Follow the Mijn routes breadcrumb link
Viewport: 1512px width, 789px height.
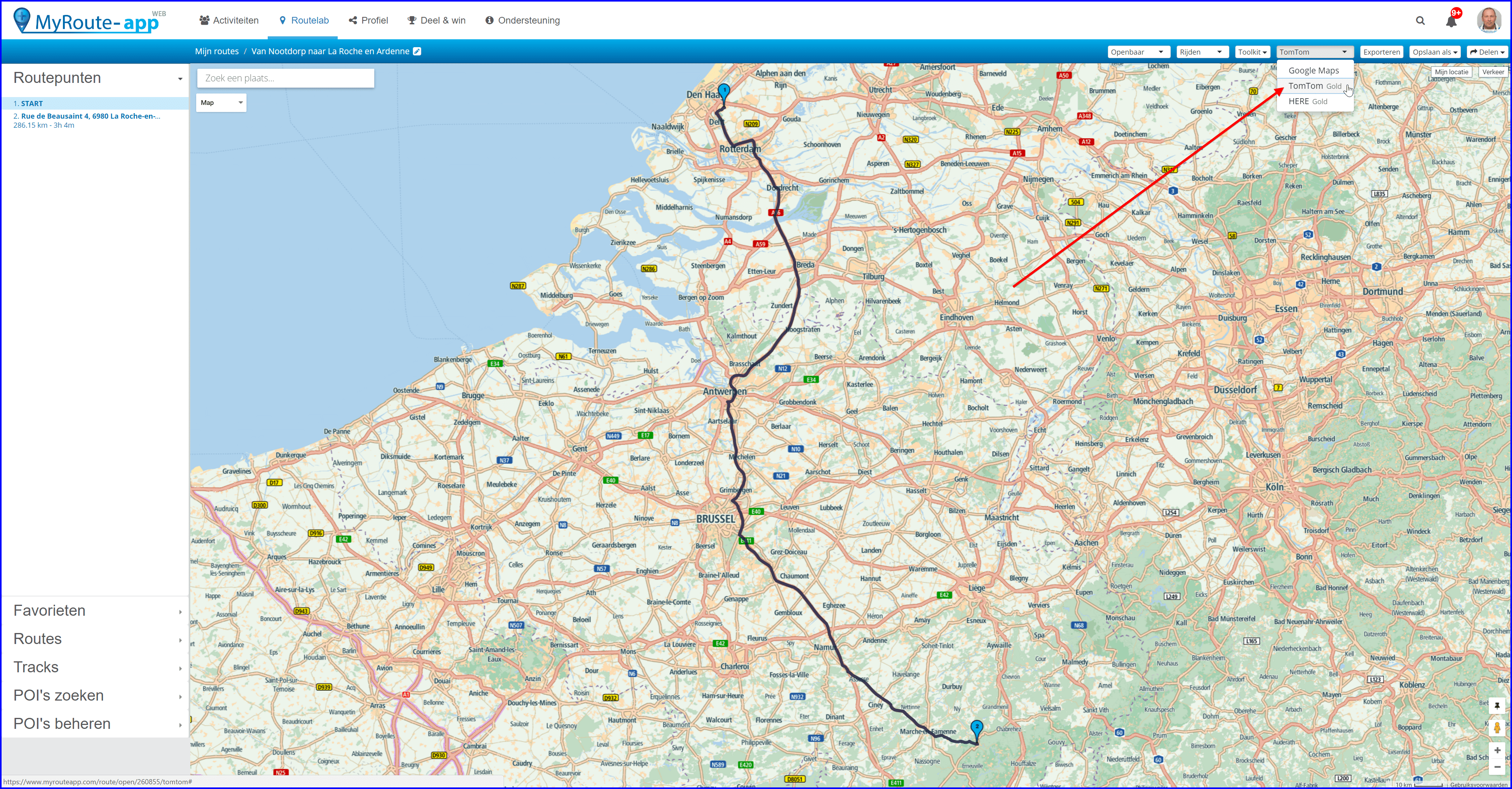(217, 51)
